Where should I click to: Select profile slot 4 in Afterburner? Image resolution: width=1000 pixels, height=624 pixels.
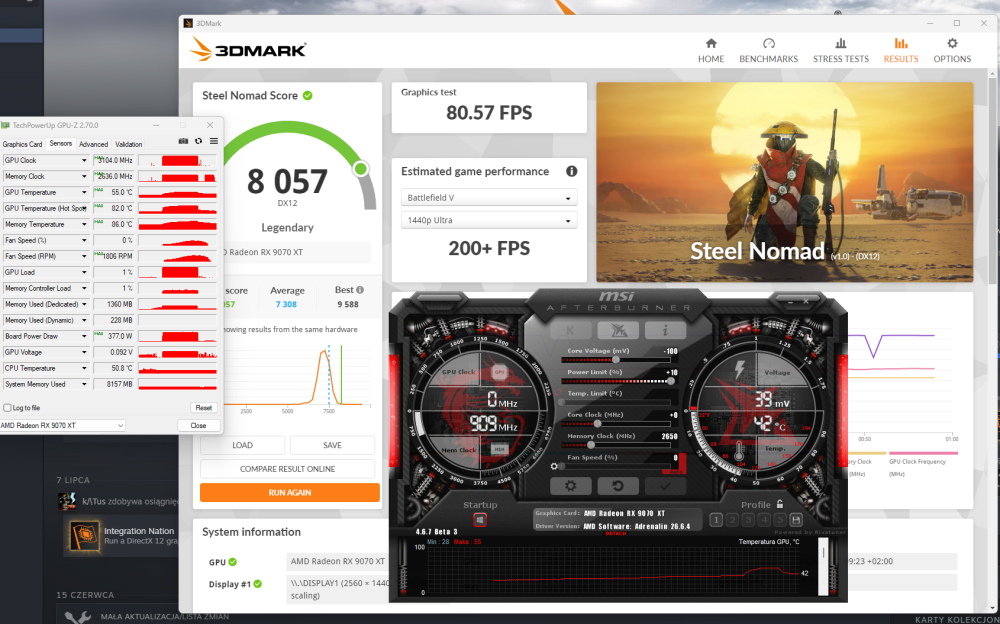(764, 520)
